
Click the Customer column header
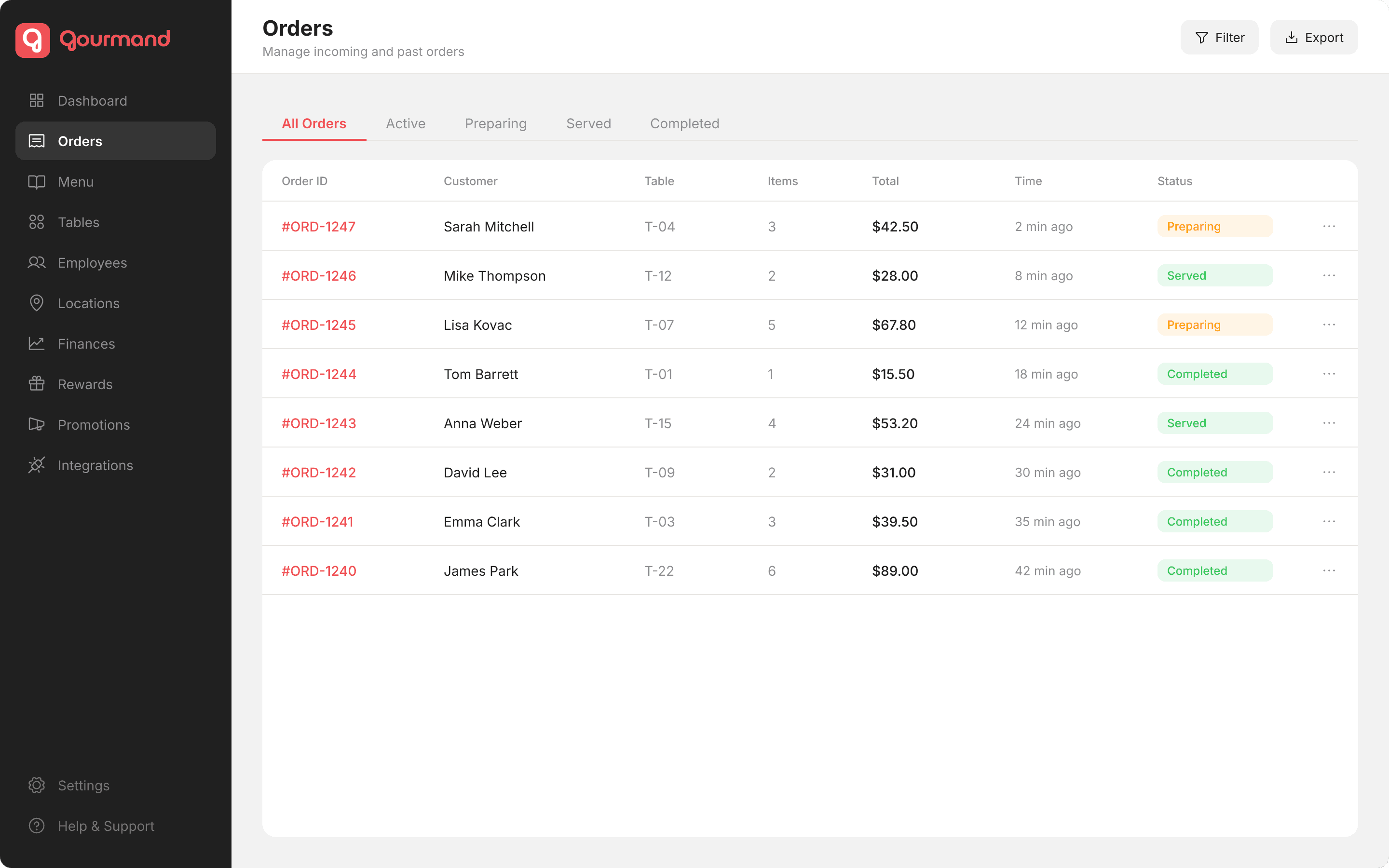[470, 181]
